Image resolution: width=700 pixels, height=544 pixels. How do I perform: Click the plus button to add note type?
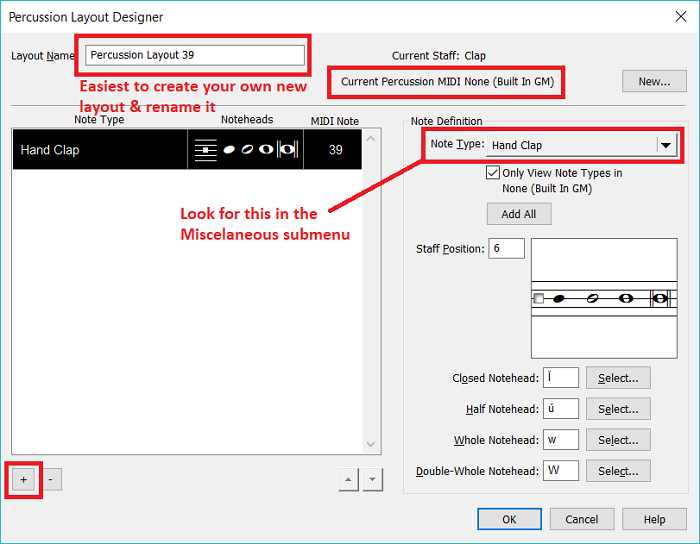tap(23, 480)
